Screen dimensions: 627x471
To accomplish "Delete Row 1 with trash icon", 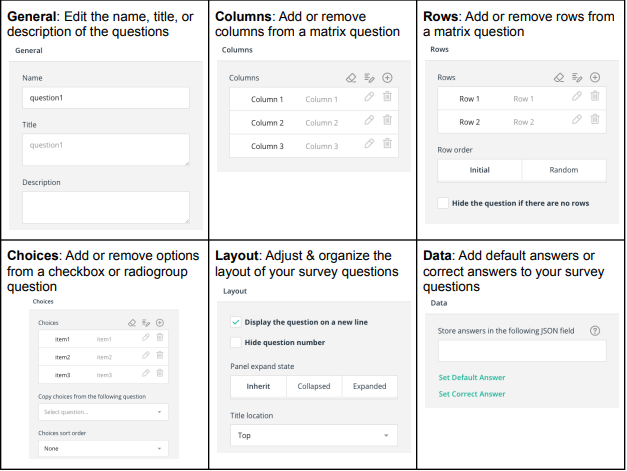I will pyautogui.click(x=595, y=96).
